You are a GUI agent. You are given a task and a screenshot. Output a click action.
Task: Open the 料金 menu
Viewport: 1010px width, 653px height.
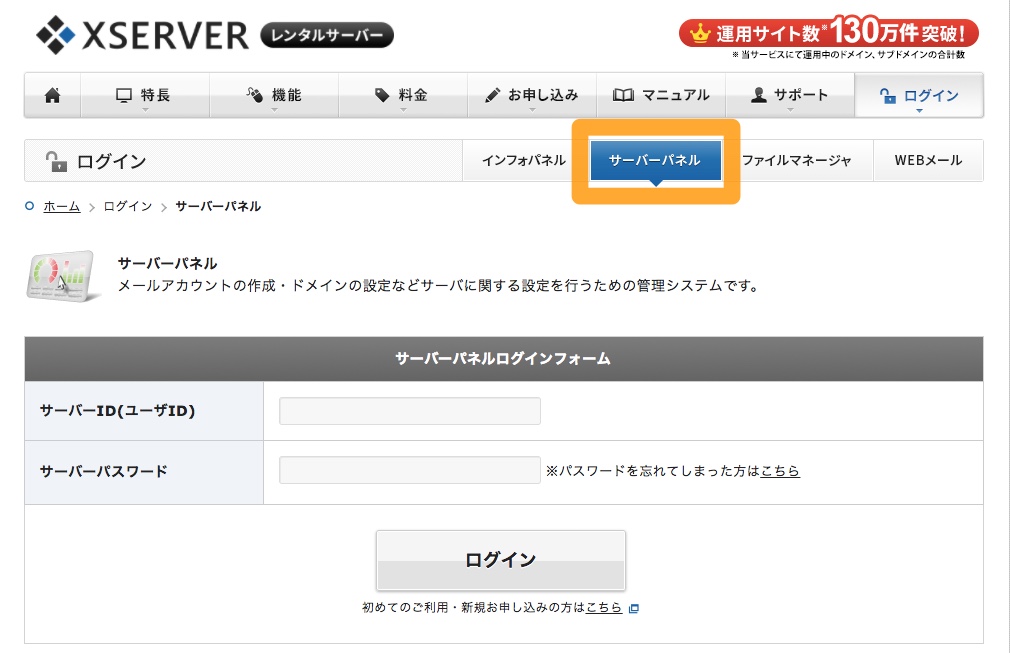click(x=403, y=95)
